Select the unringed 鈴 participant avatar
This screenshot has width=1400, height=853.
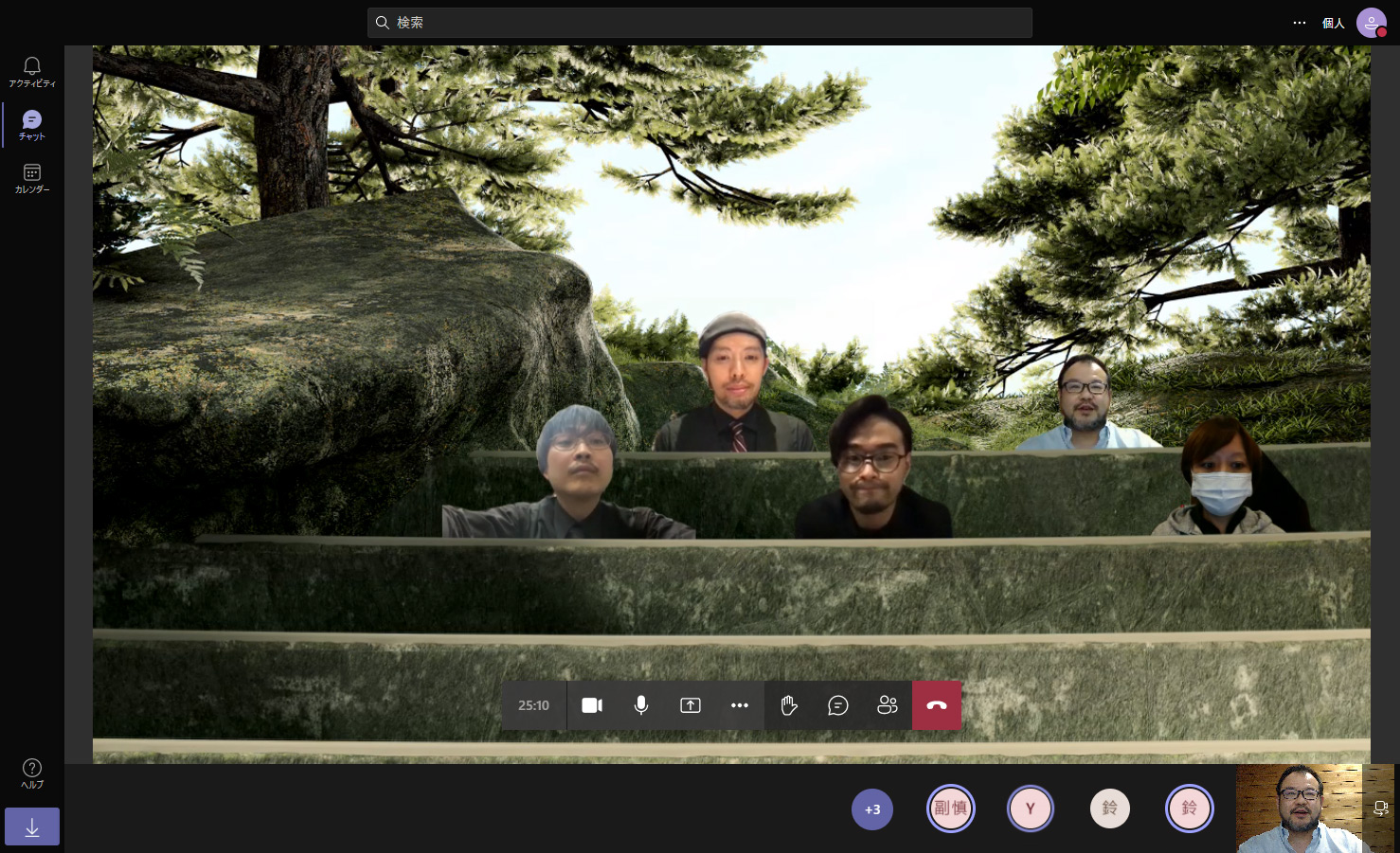[1110, 809]
